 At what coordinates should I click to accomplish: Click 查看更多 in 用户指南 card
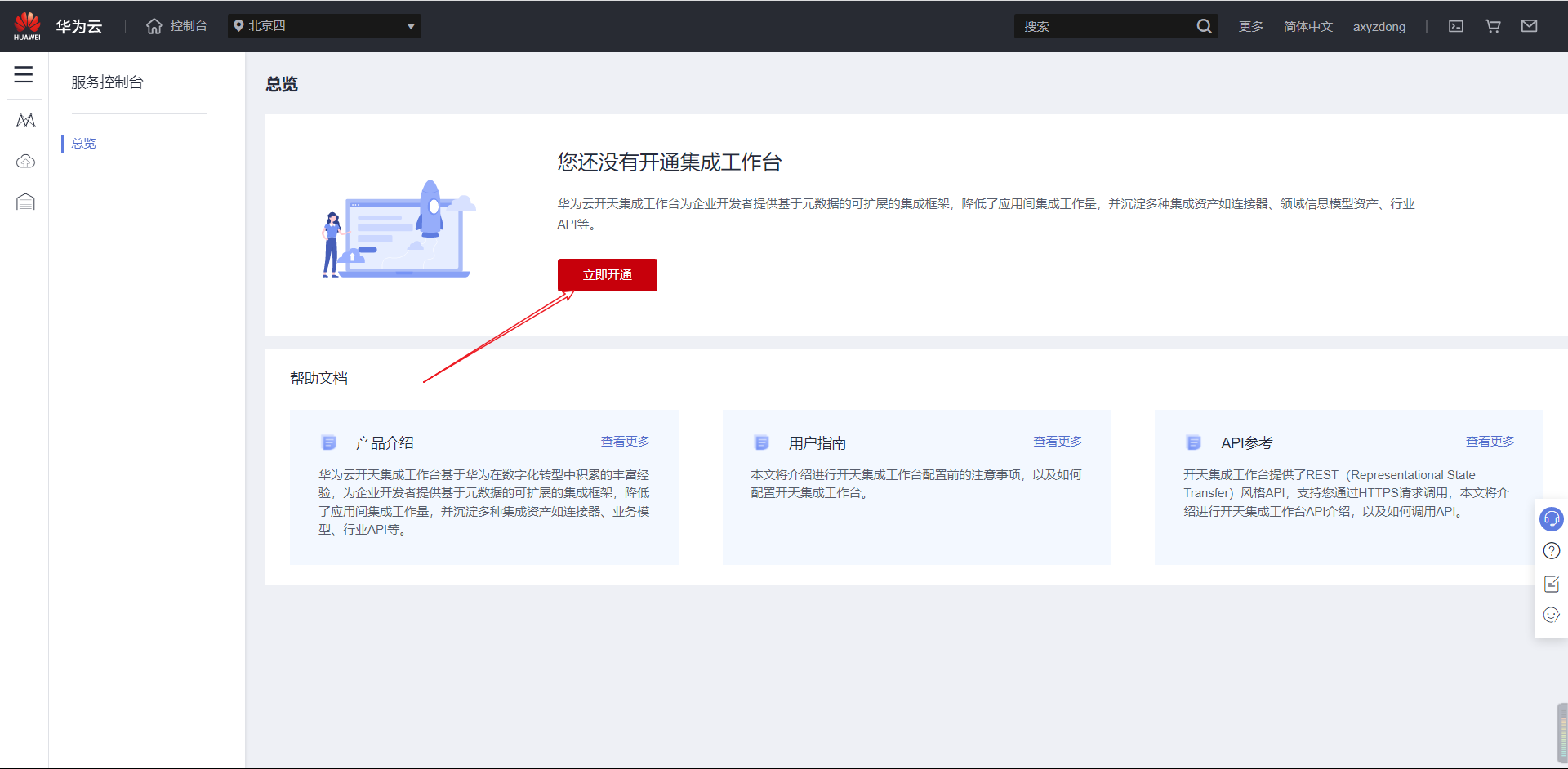point(1058,441)
